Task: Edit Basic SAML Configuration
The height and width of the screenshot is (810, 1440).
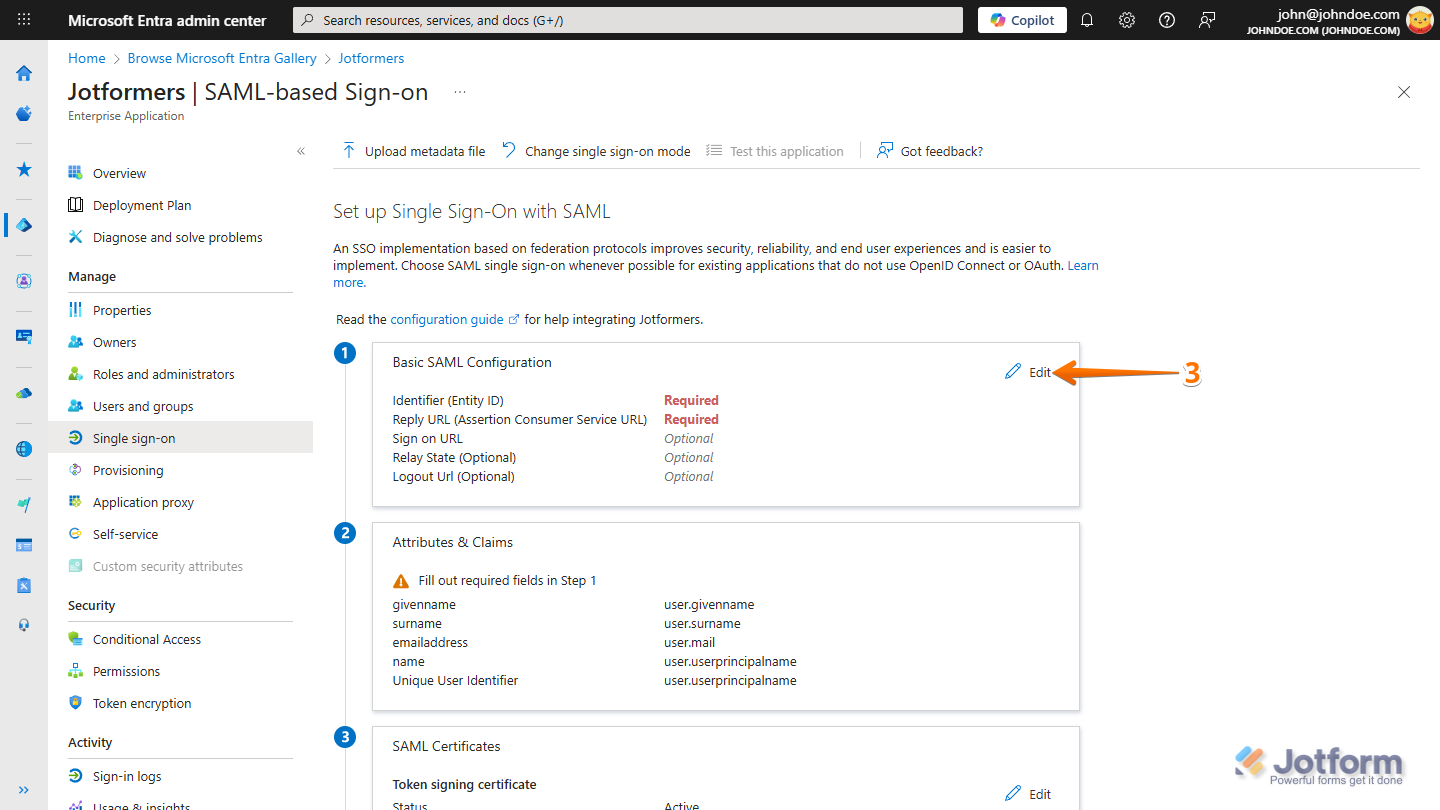Action: [1029, 372]
